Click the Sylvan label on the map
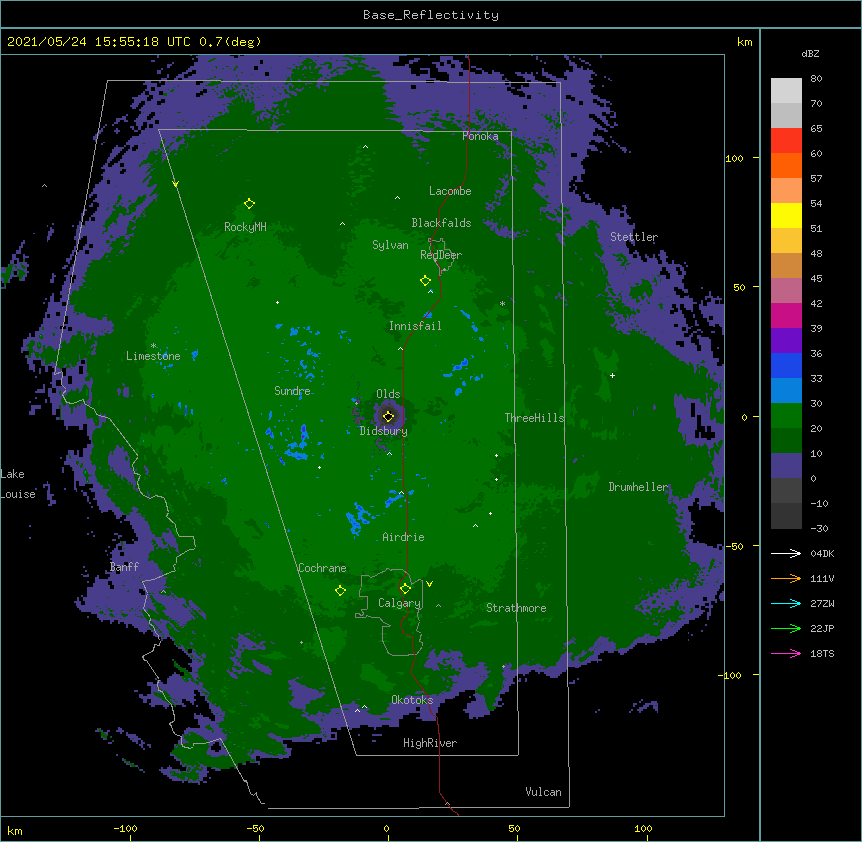862x842 pixels. tap(390, 245)
